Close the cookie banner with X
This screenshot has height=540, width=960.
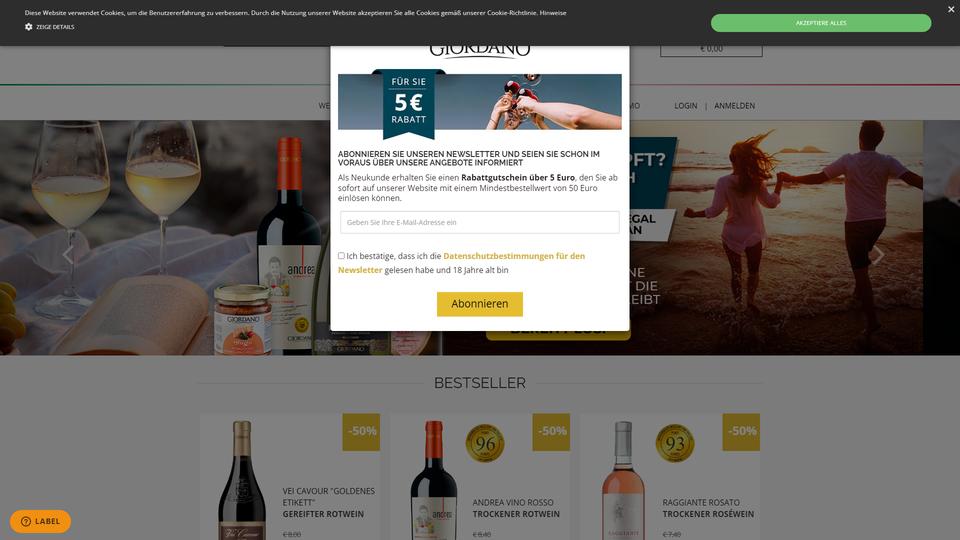[951, 9]
